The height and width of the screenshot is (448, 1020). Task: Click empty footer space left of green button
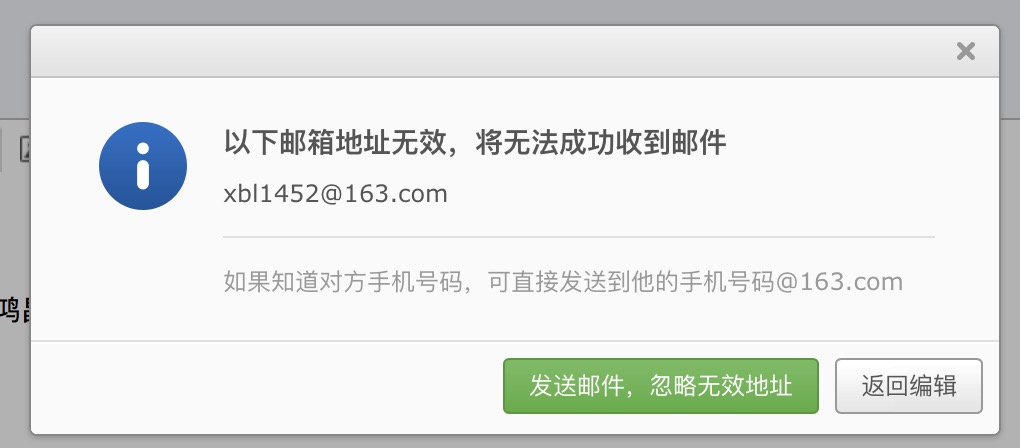click(267, 386)
